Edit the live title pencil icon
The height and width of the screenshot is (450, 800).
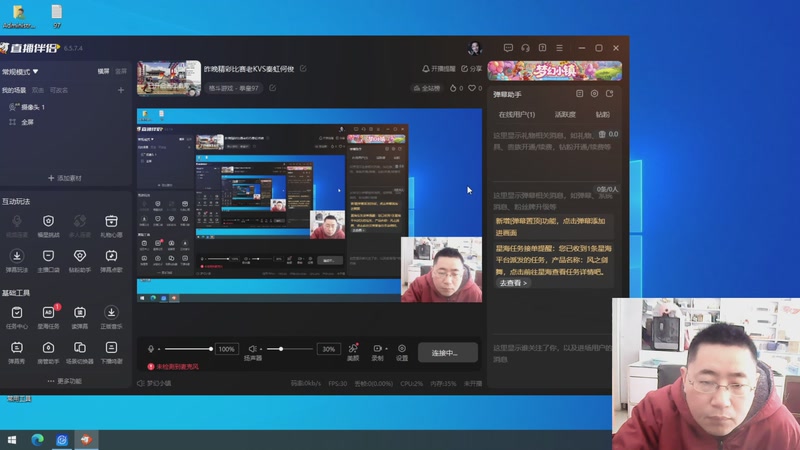click(x=303, y=68)
